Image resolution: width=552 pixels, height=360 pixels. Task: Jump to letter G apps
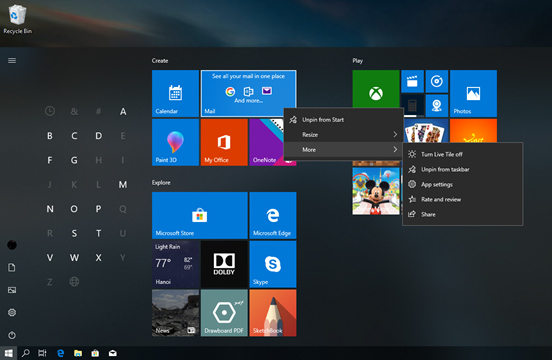(x=74, y=160)
